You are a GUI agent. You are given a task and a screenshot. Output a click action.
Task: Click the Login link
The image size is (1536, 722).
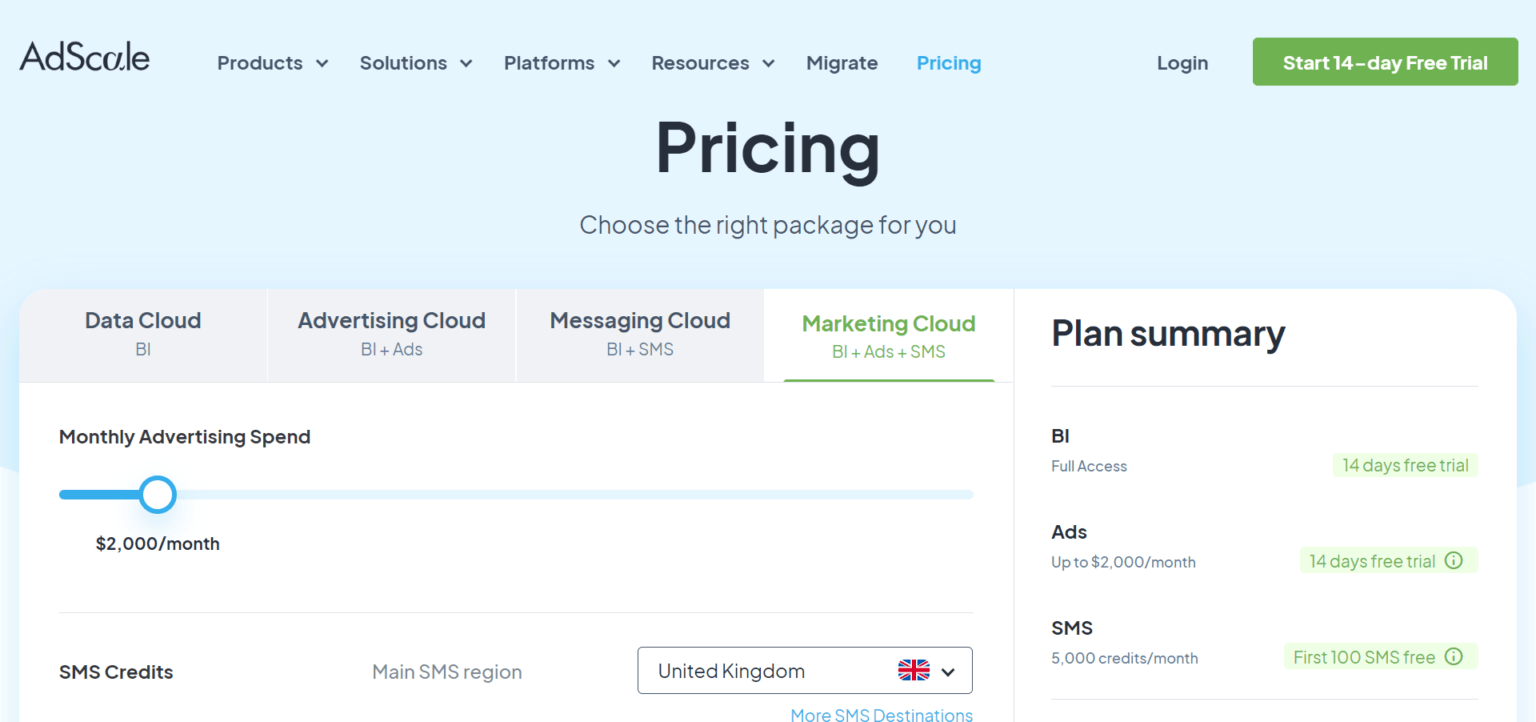1182,62
